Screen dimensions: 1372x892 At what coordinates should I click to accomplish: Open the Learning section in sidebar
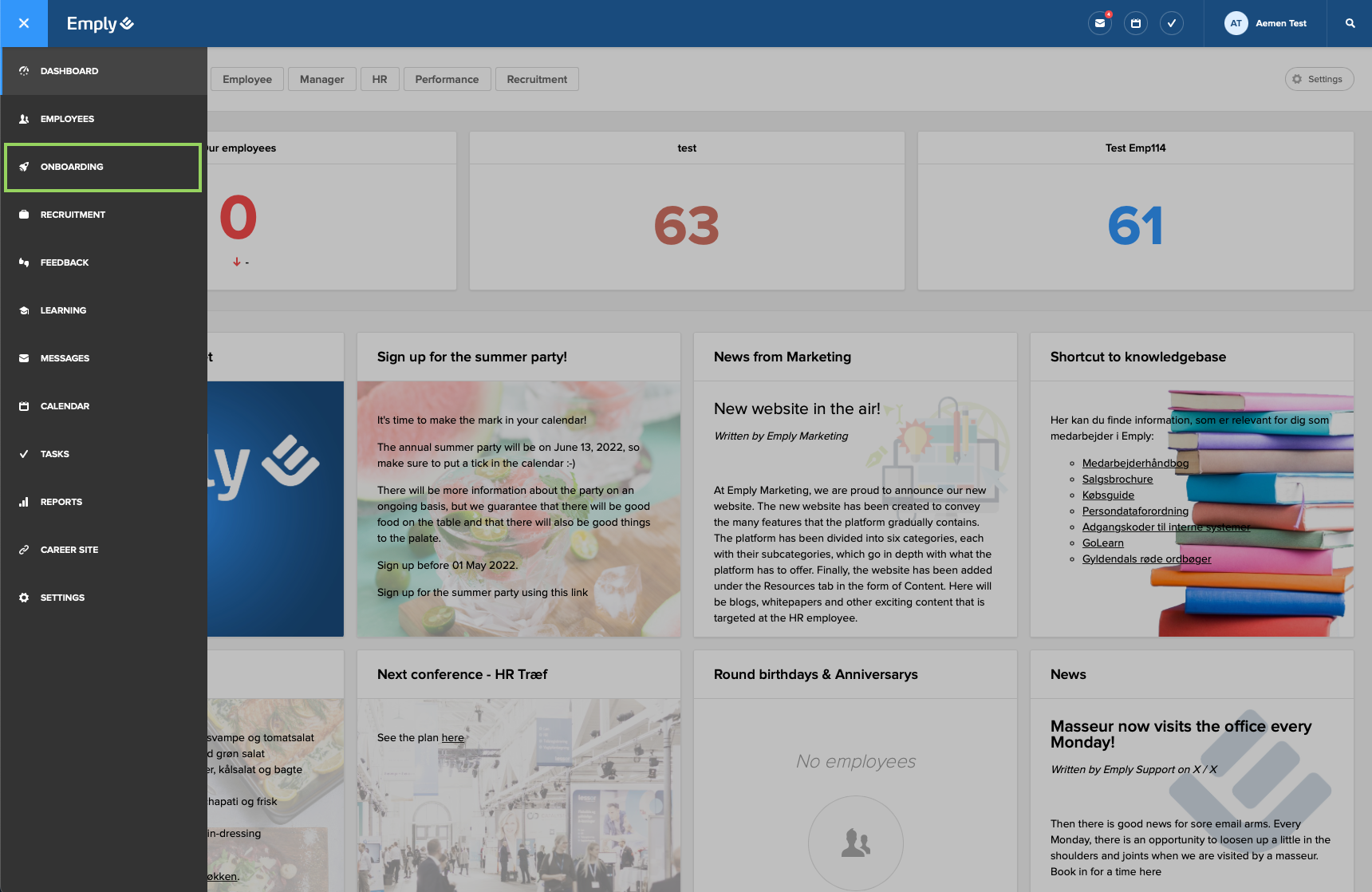(x=63, y=310)
